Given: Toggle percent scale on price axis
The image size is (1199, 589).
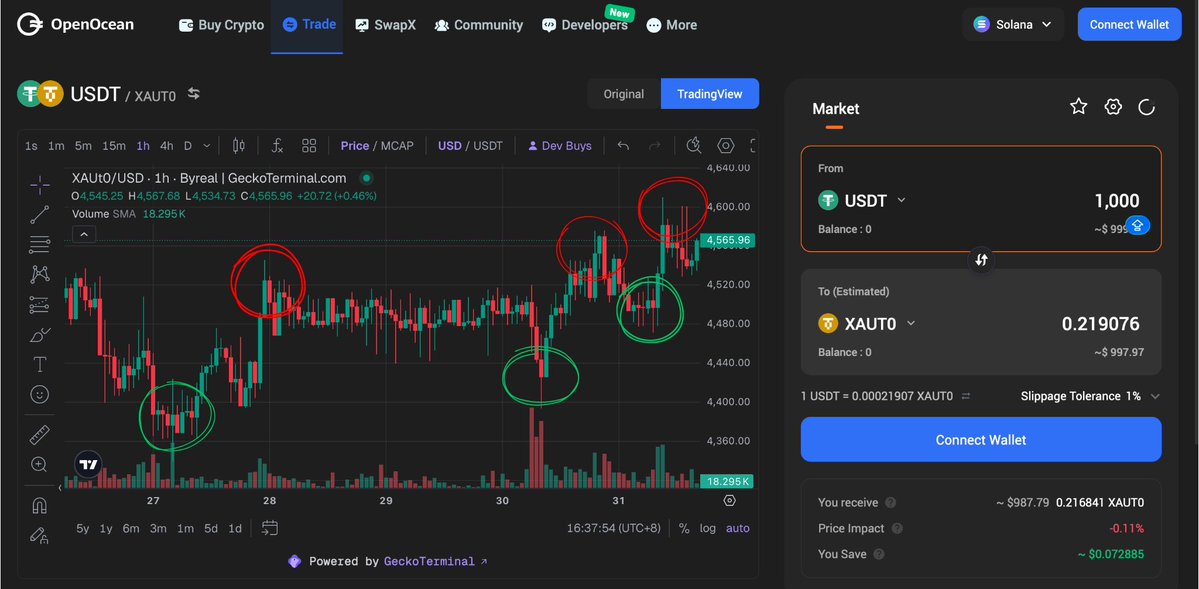Looking at the screenshot, I should click(x=684, y=529).
